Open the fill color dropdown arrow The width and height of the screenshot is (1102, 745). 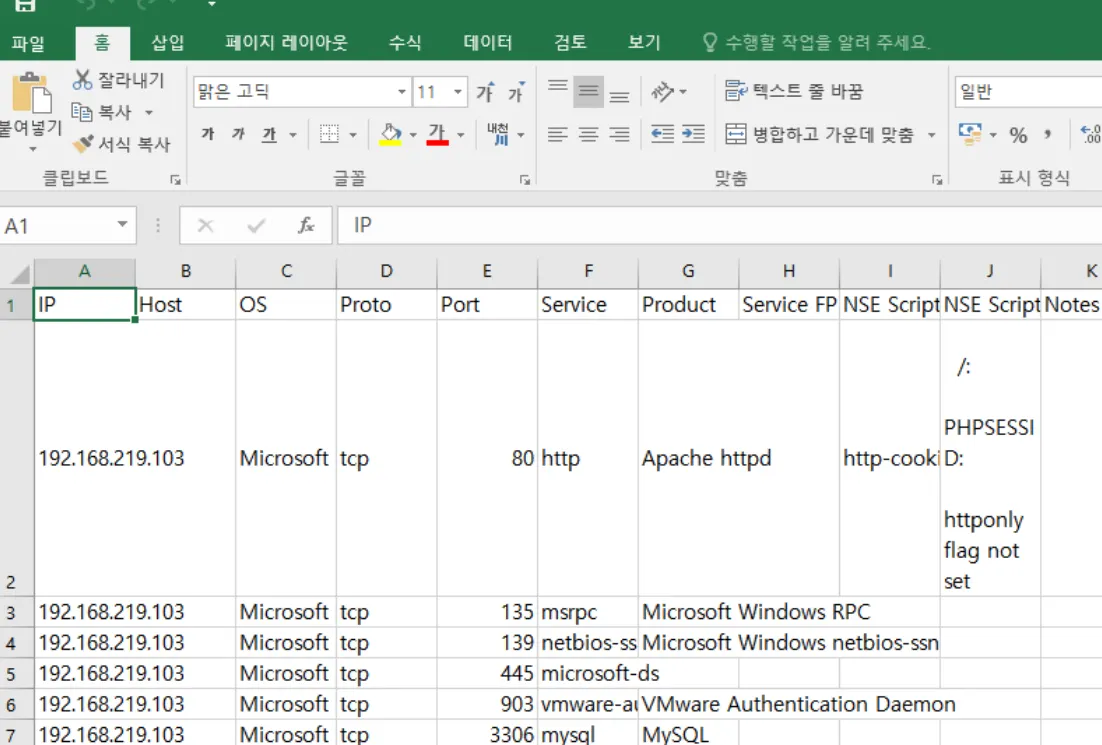pyautogui.click(x=413, y=134)
